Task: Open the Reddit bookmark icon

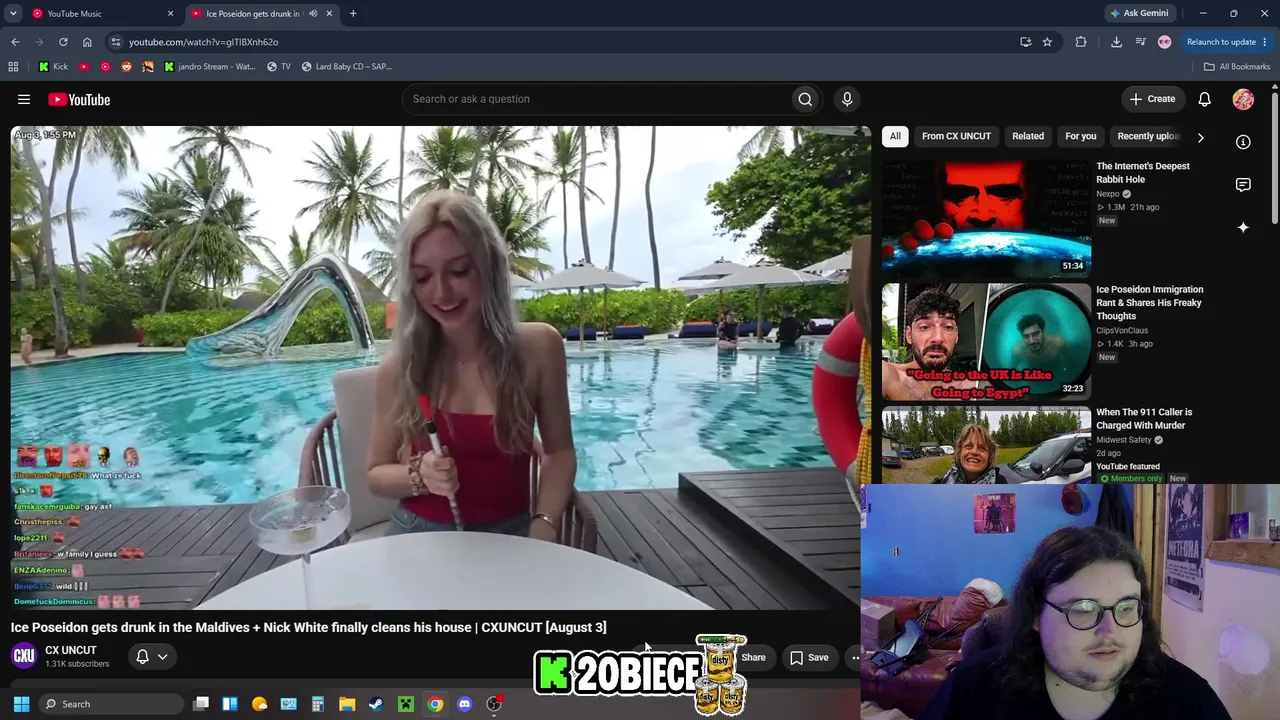Action: [126, 67]
